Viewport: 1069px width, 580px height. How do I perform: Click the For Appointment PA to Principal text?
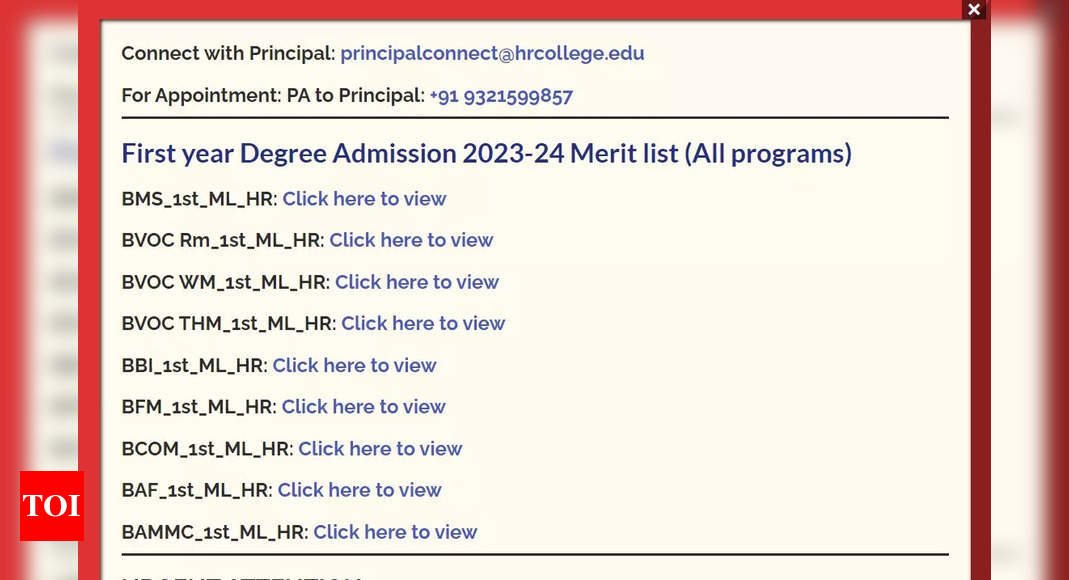[x=273, y=96]
